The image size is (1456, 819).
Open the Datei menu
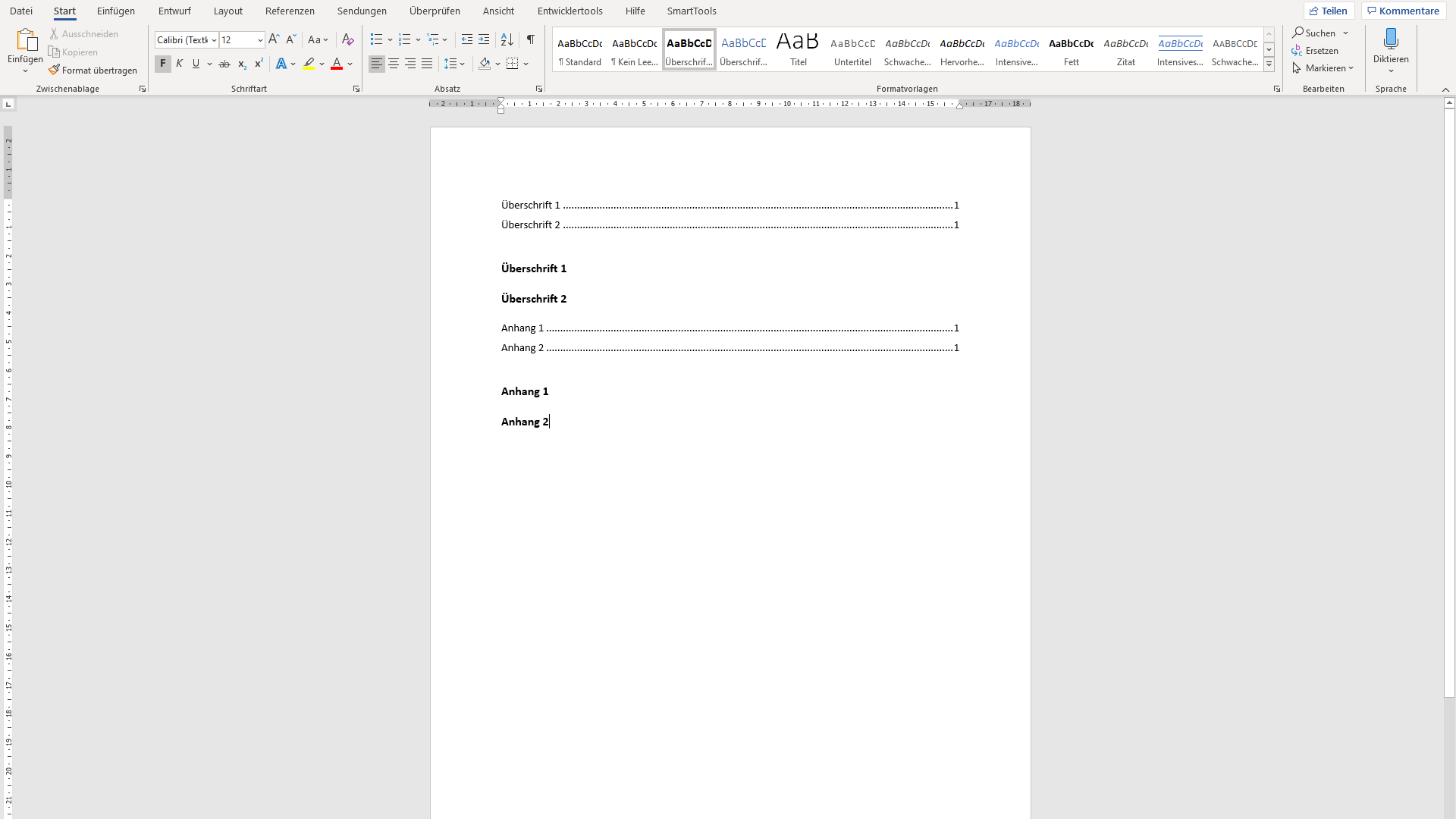pos(21,11)
